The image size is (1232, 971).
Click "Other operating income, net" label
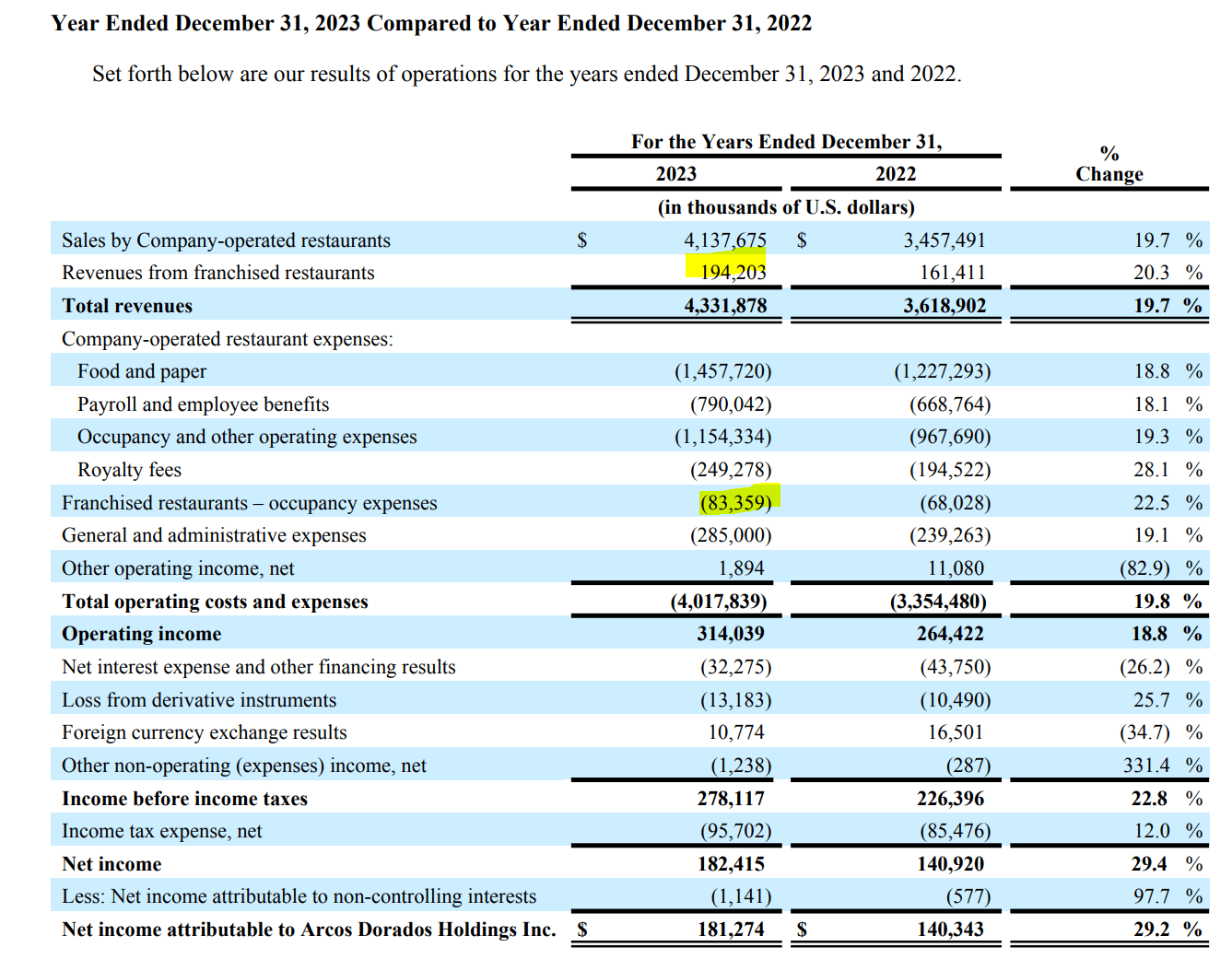(x=178, y=568)
